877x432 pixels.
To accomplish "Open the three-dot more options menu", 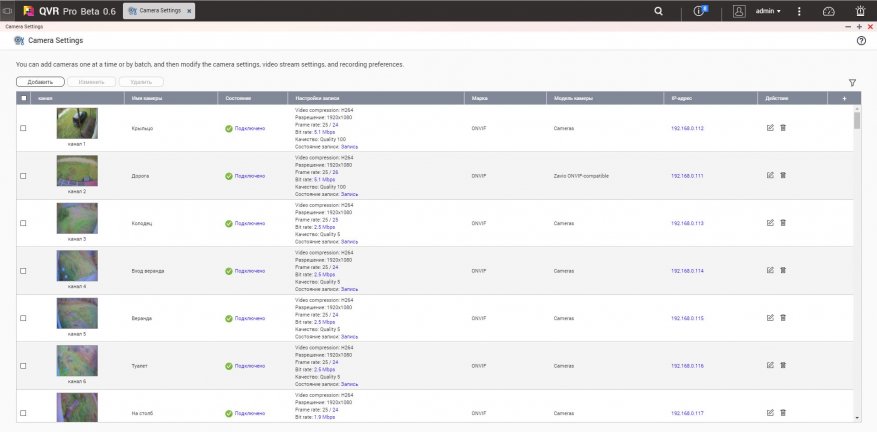I will pyautogui.click(x=799, y=11).
